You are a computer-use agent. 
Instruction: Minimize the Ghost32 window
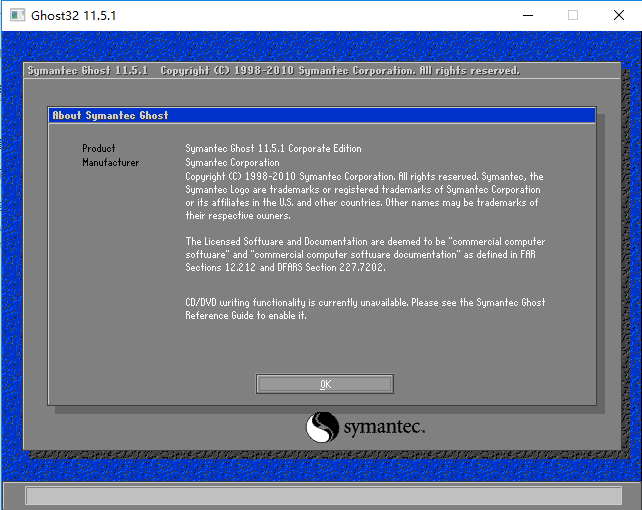[527, 15]
